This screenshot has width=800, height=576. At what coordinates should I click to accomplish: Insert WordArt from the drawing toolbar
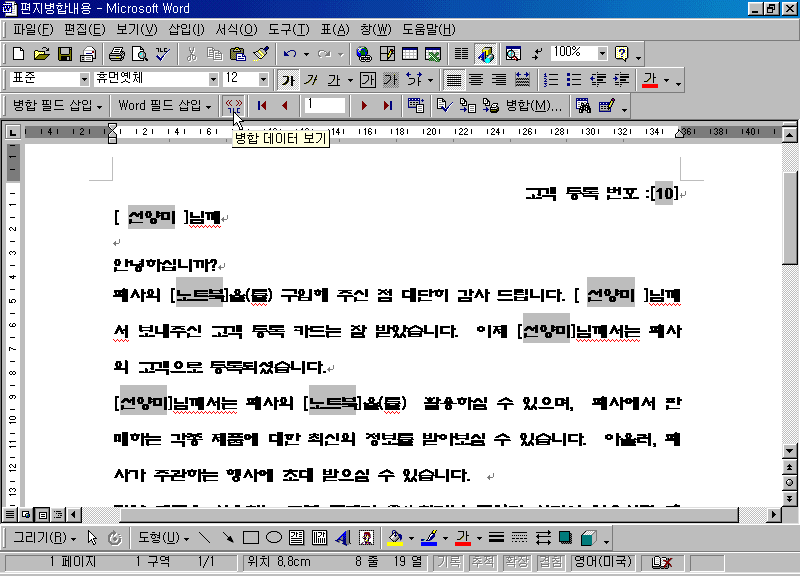(343, 538)
